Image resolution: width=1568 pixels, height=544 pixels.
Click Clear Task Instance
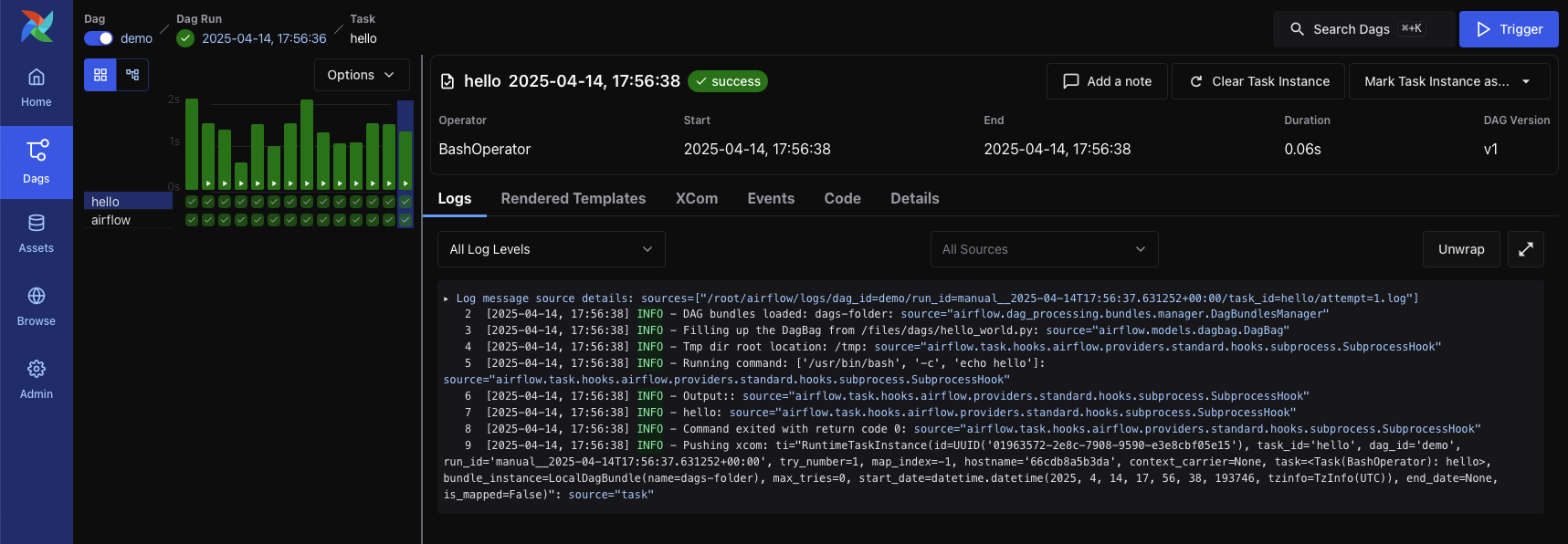point(1258,81)
